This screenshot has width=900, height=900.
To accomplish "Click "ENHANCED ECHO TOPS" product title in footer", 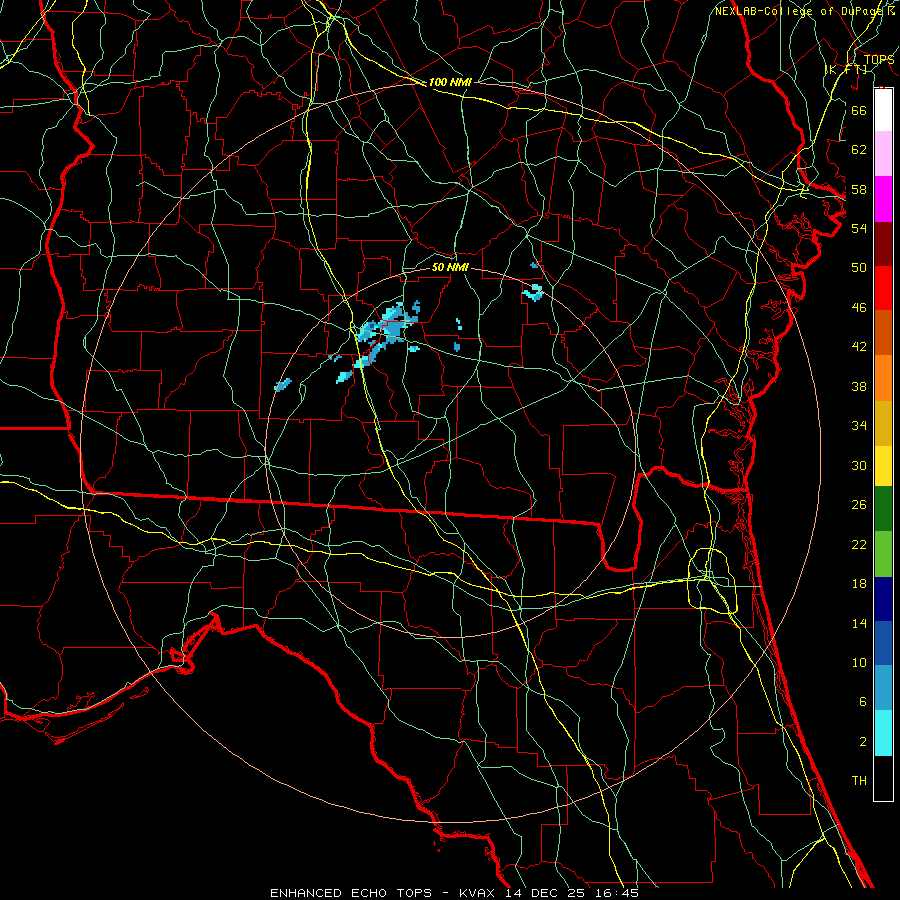I will pos(351,893).
